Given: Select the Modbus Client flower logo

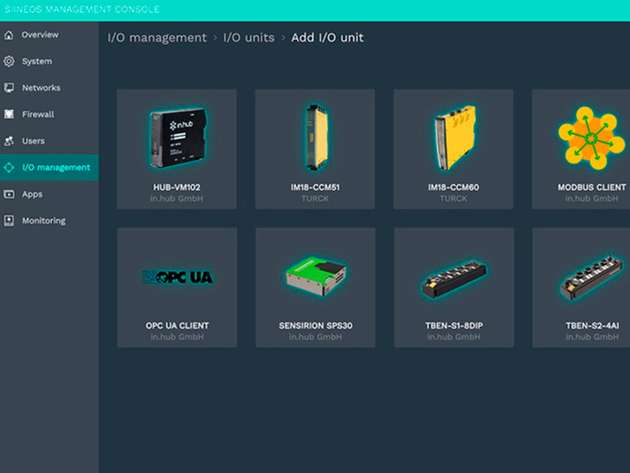Looking at the screenshot, I should 591,138.
